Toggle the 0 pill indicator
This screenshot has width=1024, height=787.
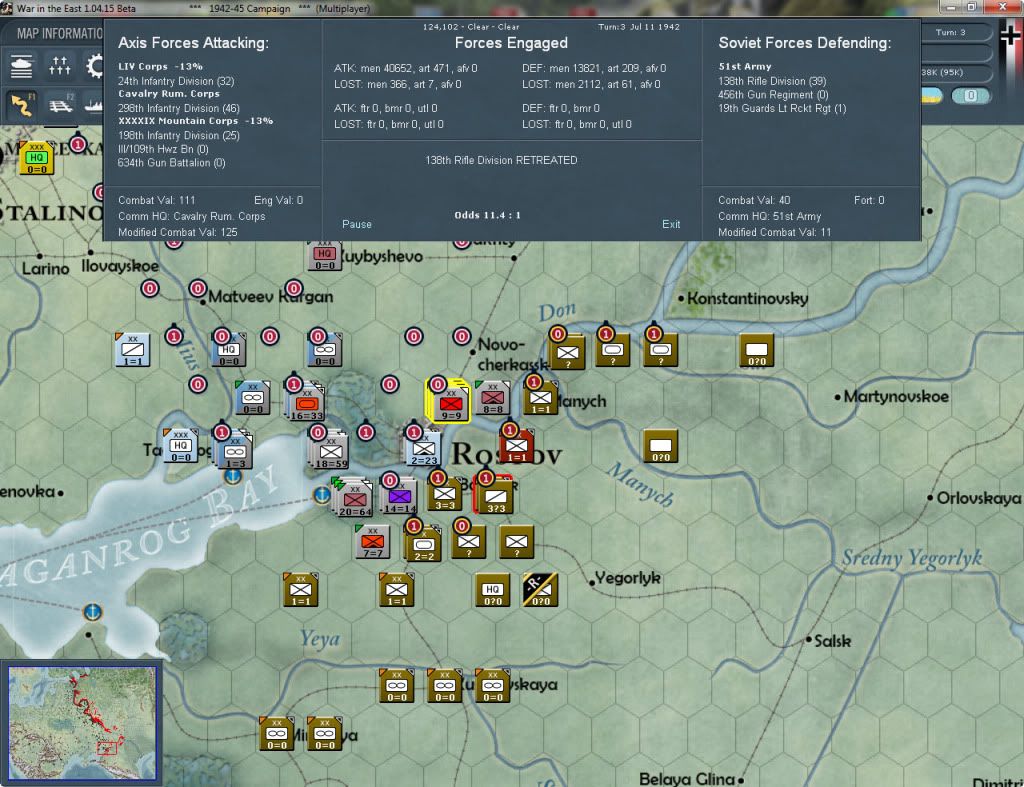pyautogui.click(x=971, y=95)
